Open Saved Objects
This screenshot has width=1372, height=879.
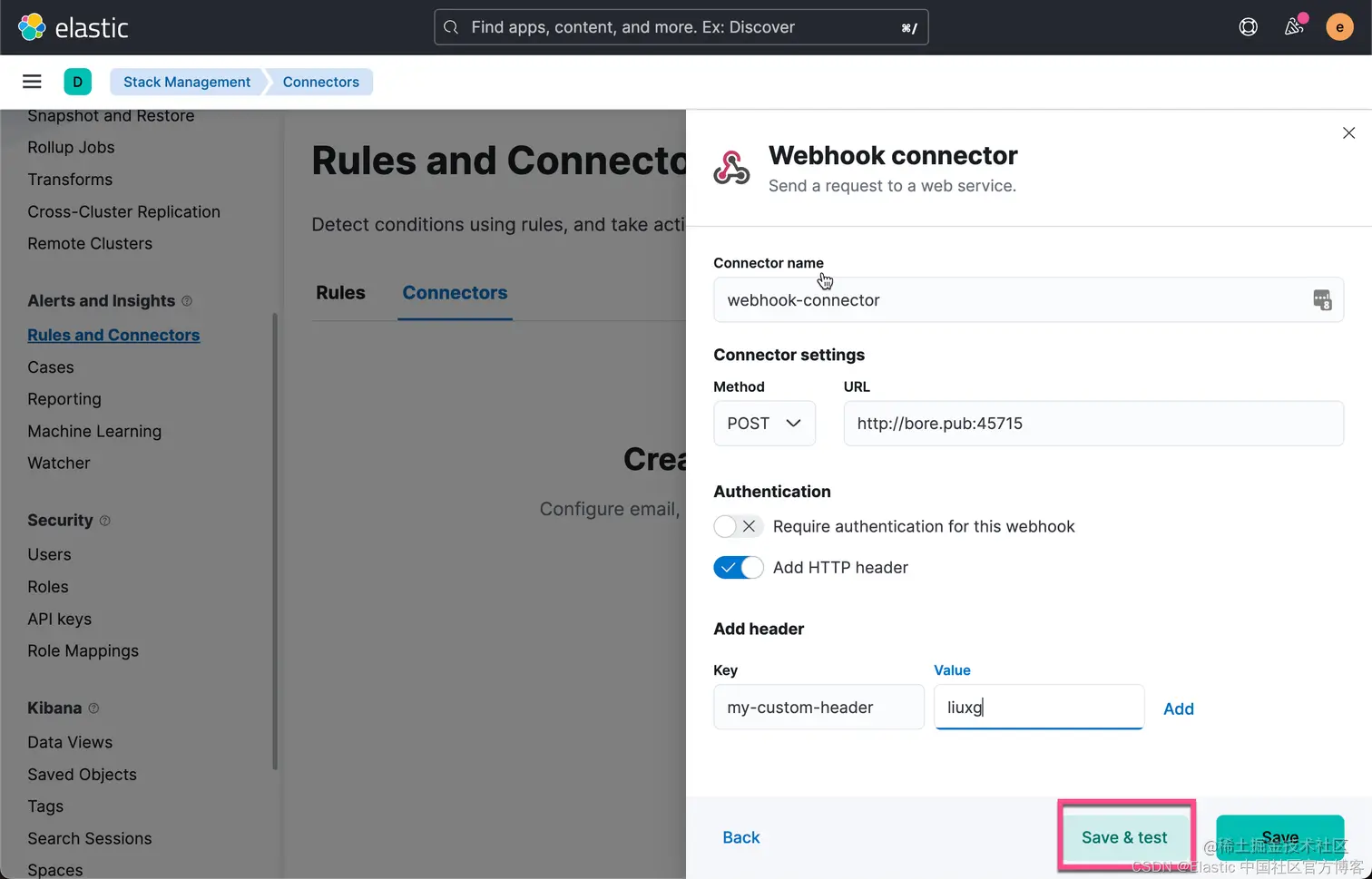click(x=82, y=775)
